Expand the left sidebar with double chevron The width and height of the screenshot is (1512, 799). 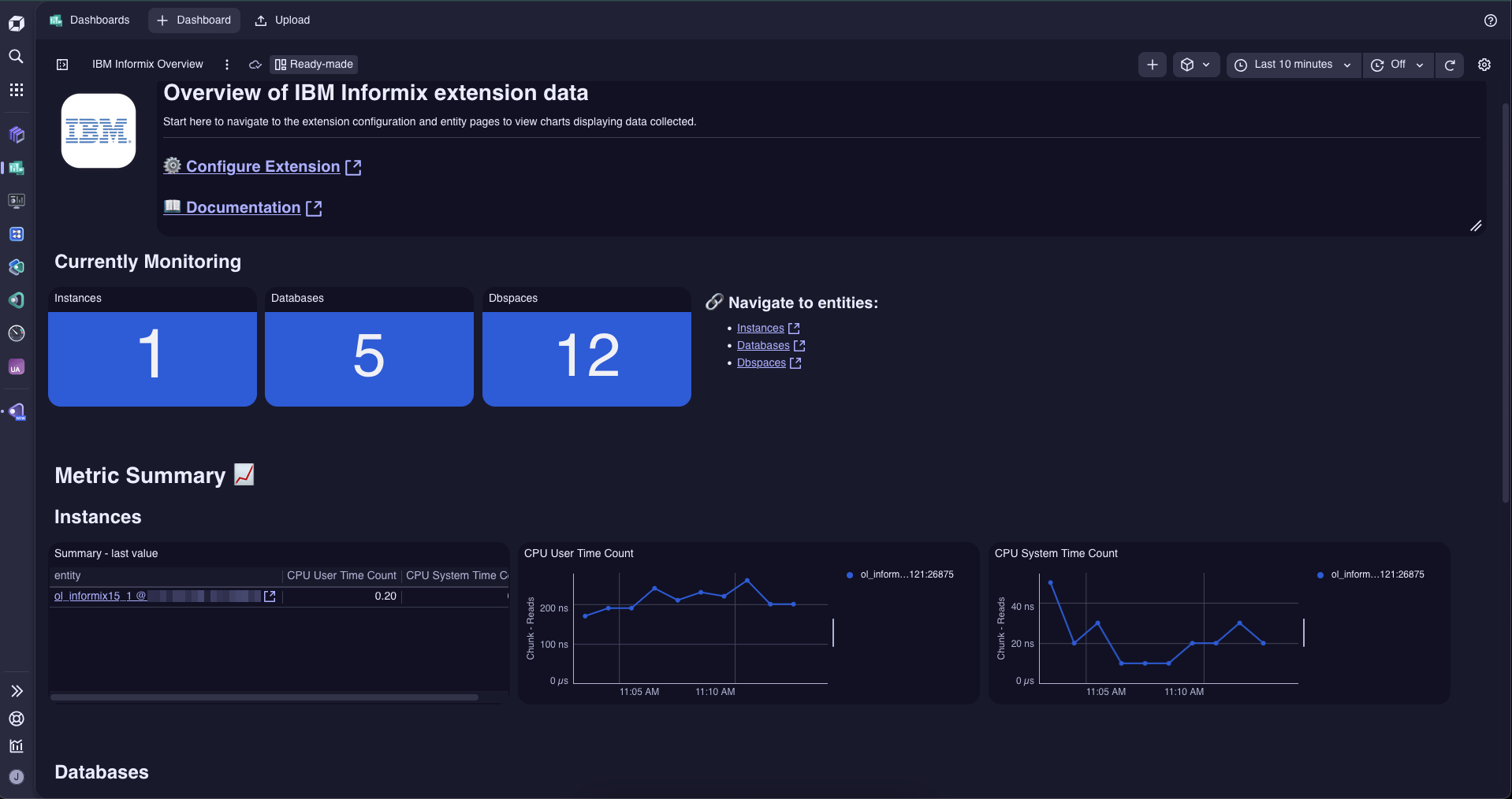point(17,691)
